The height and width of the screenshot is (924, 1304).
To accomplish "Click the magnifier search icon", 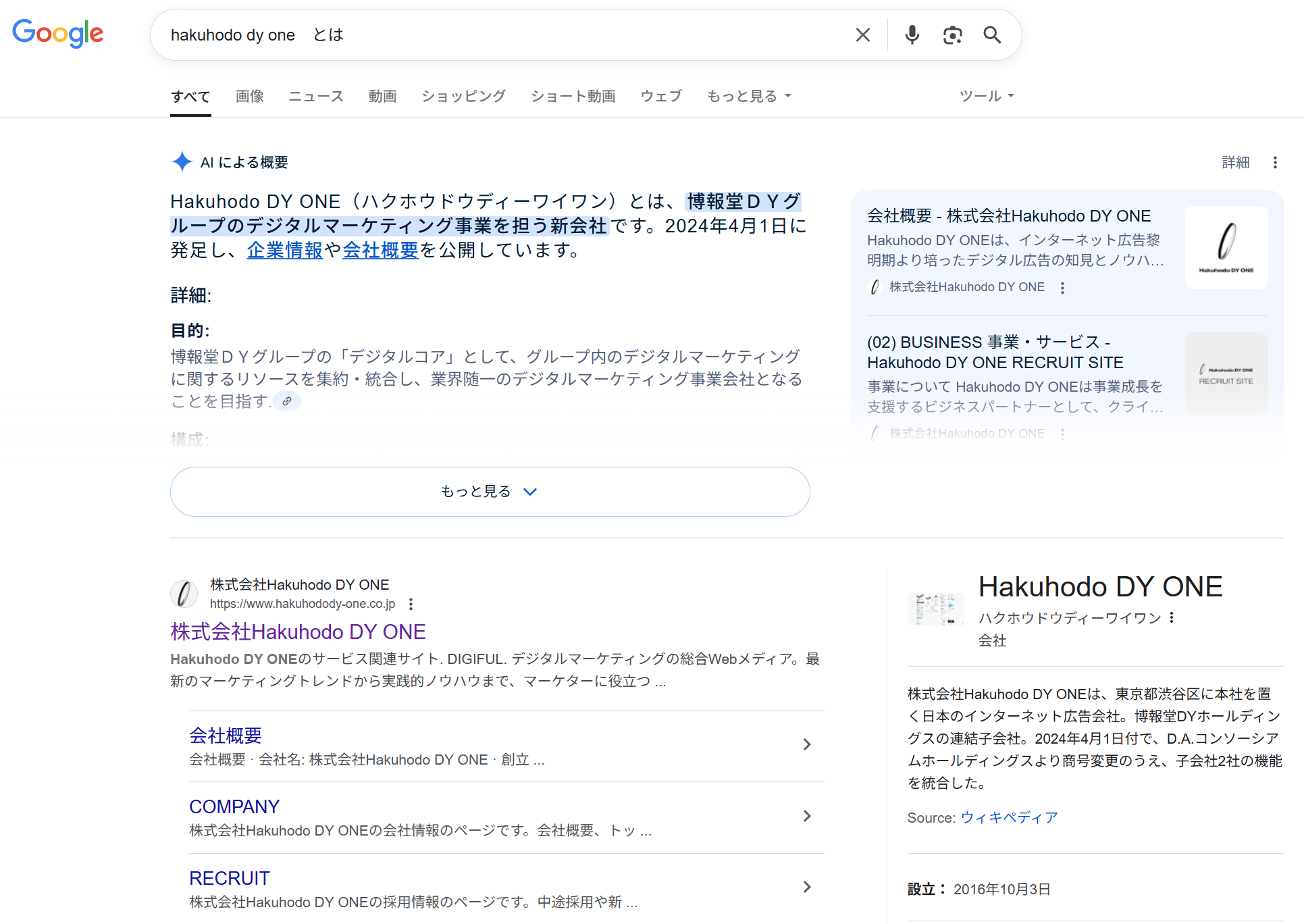I will [x=991, y=35].
